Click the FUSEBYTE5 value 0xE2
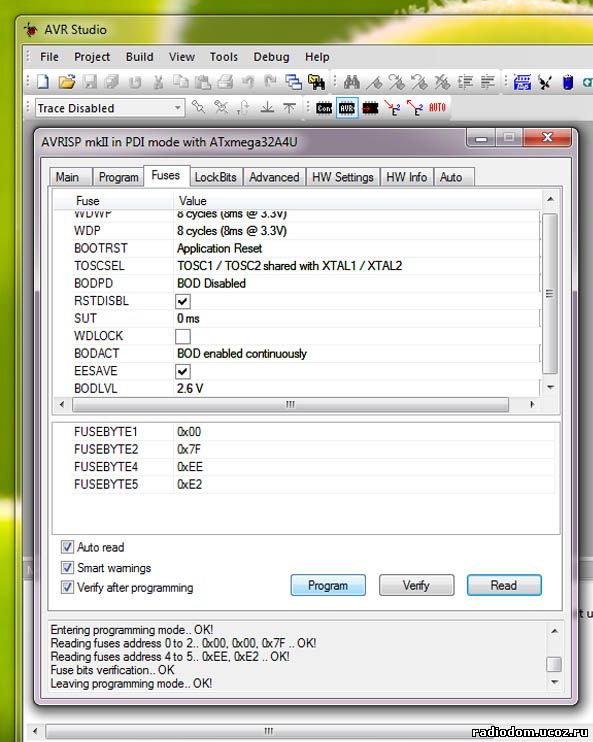 click(x=189, y=485)
